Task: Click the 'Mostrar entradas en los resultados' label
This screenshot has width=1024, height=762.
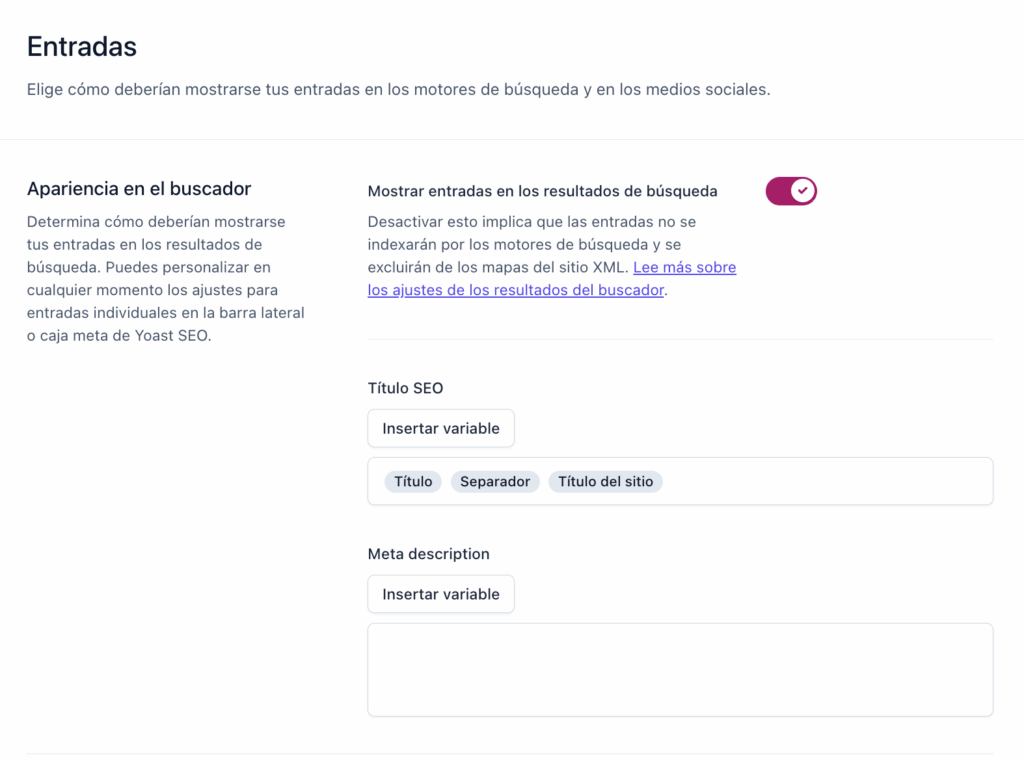Action: (x=542, y=191)
